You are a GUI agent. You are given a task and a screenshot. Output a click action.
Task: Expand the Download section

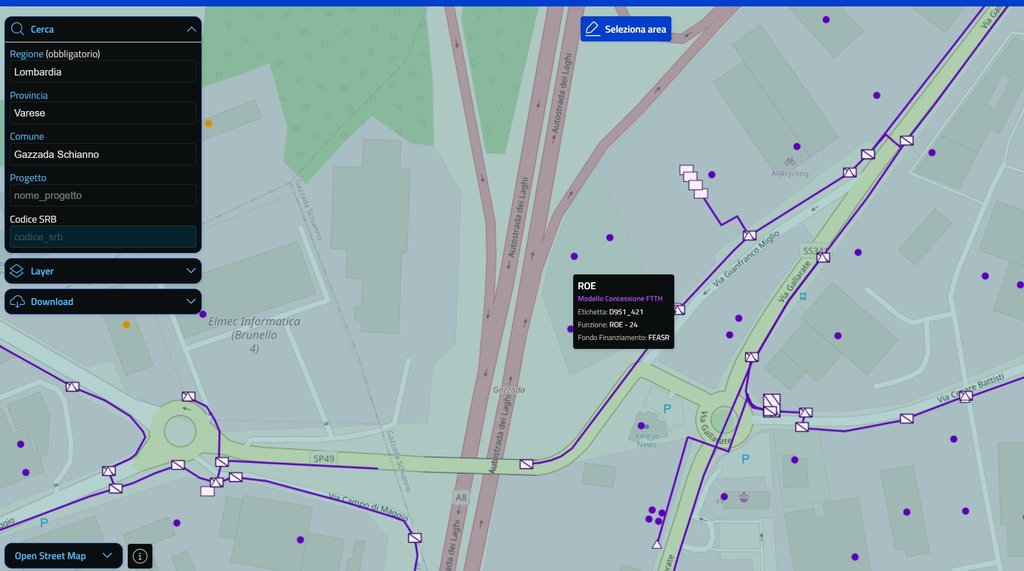190,301
